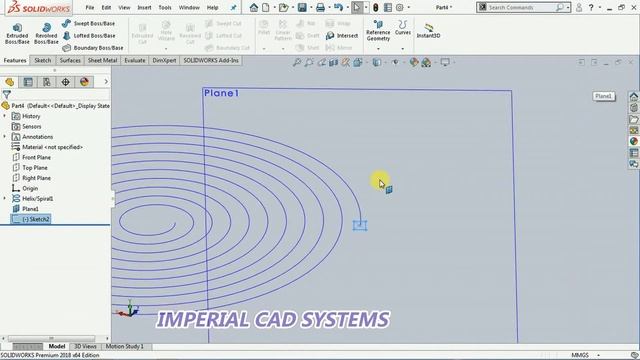Click the Undo arrow
The height and width of the screenshot is (360, 640).
pos(338,7)
